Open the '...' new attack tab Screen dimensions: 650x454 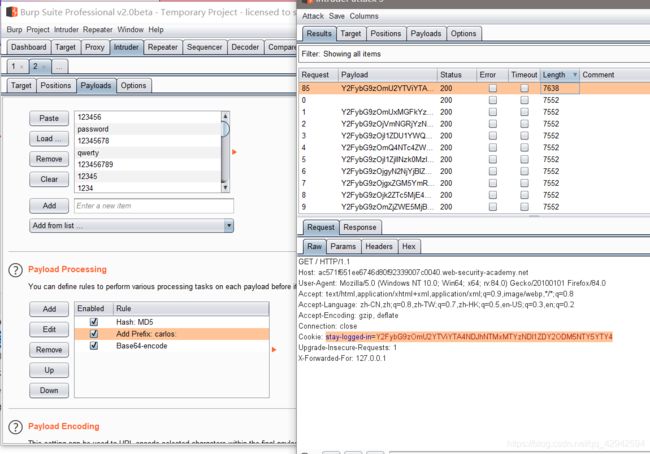coord(60,66)
